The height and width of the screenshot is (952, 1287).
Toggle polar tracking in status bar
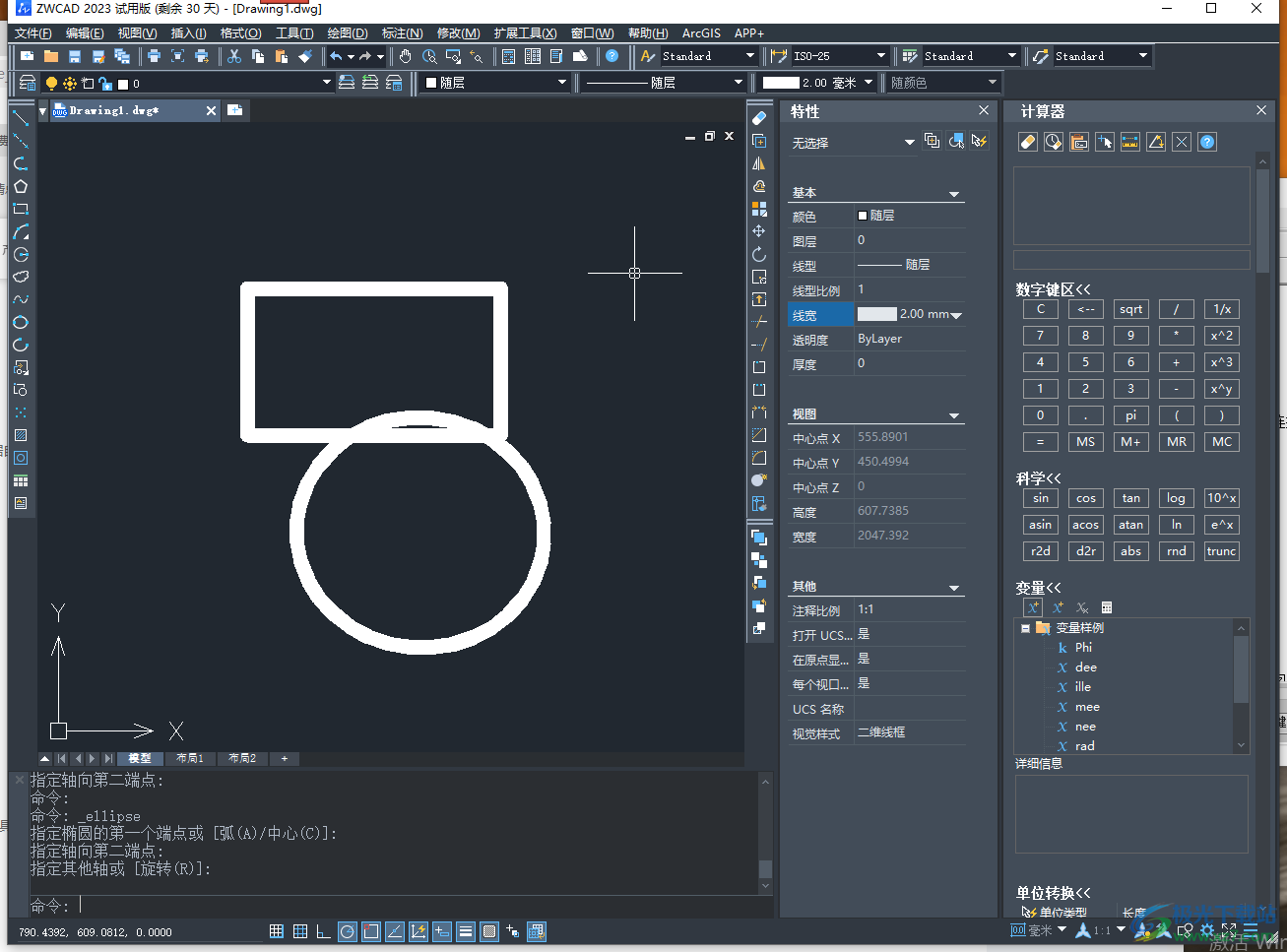(x=348, y=931)
